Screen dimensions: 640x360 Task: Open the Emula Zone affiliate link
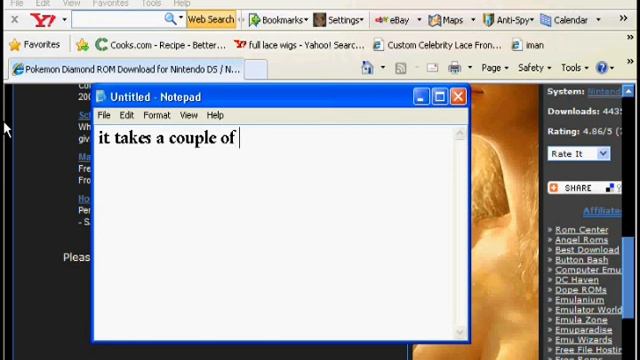(581, 320)
